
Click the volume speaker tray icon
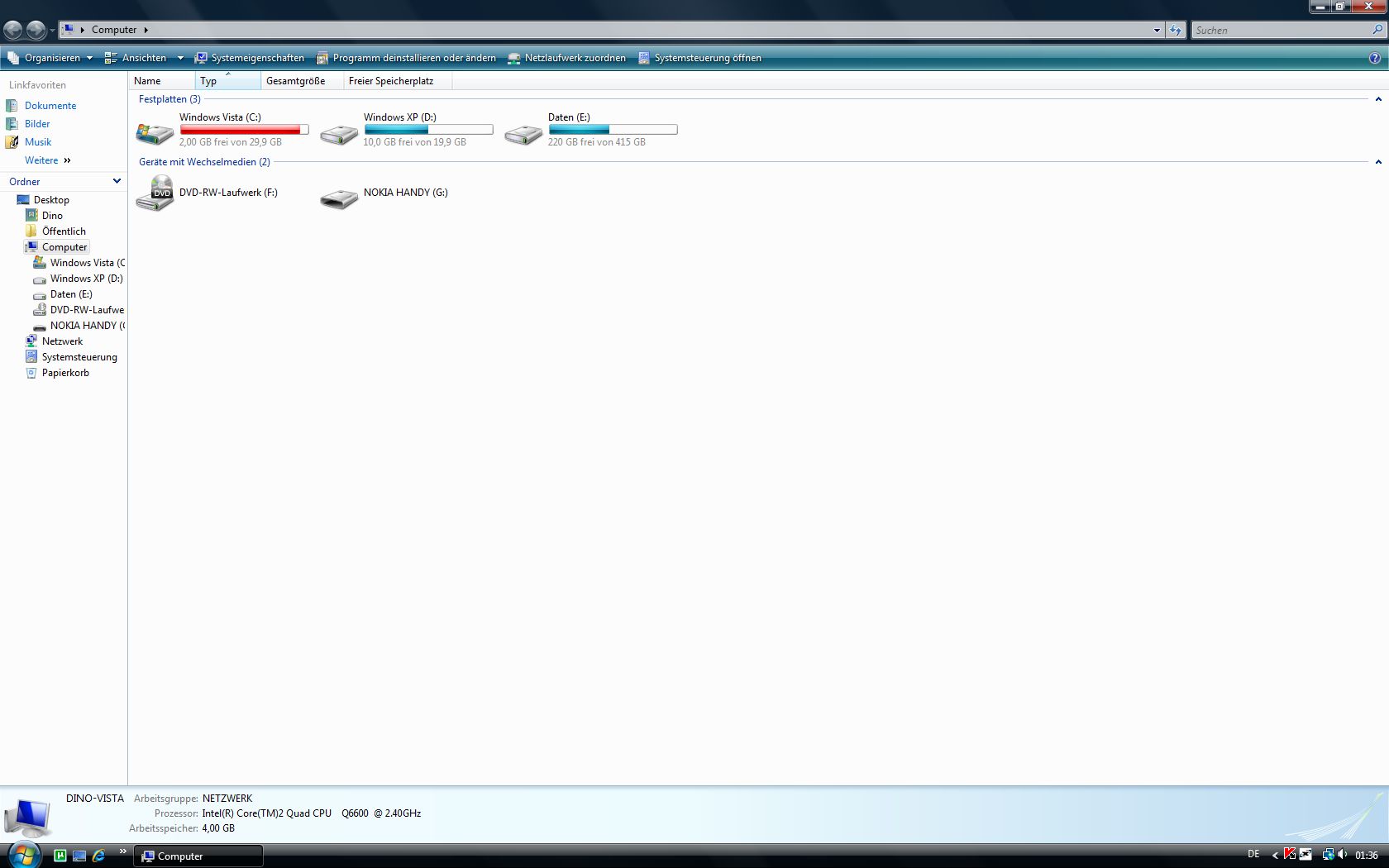coord(1342,855)
